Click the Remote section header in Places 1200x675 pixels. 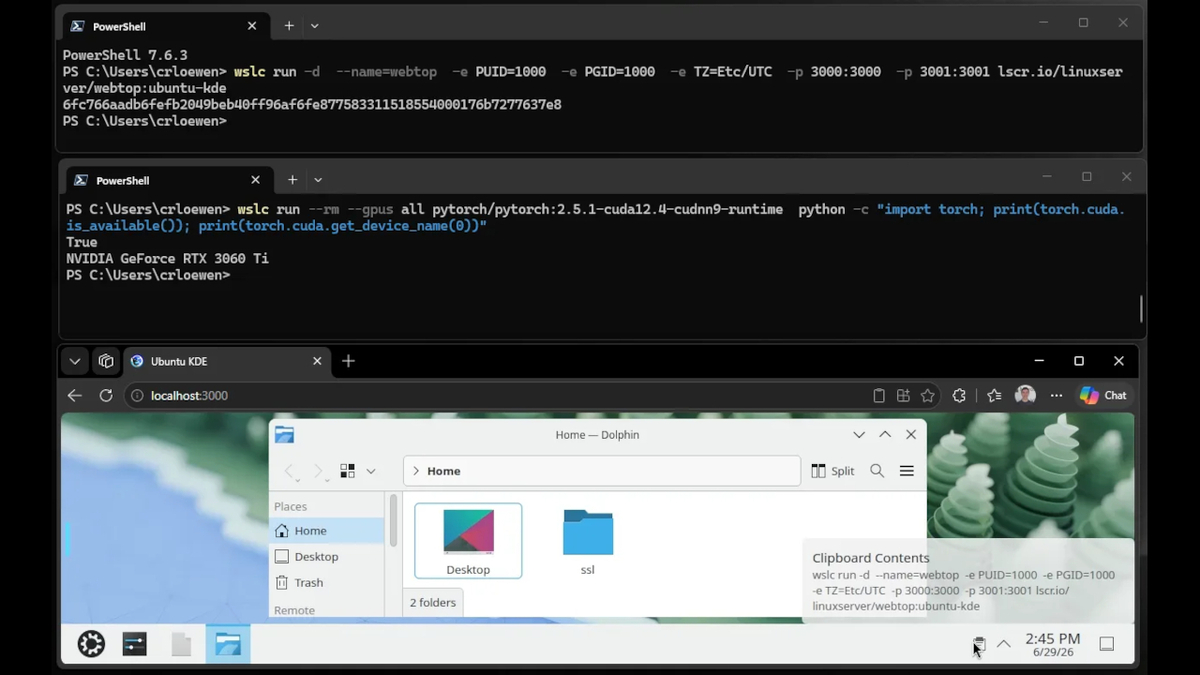294,610
